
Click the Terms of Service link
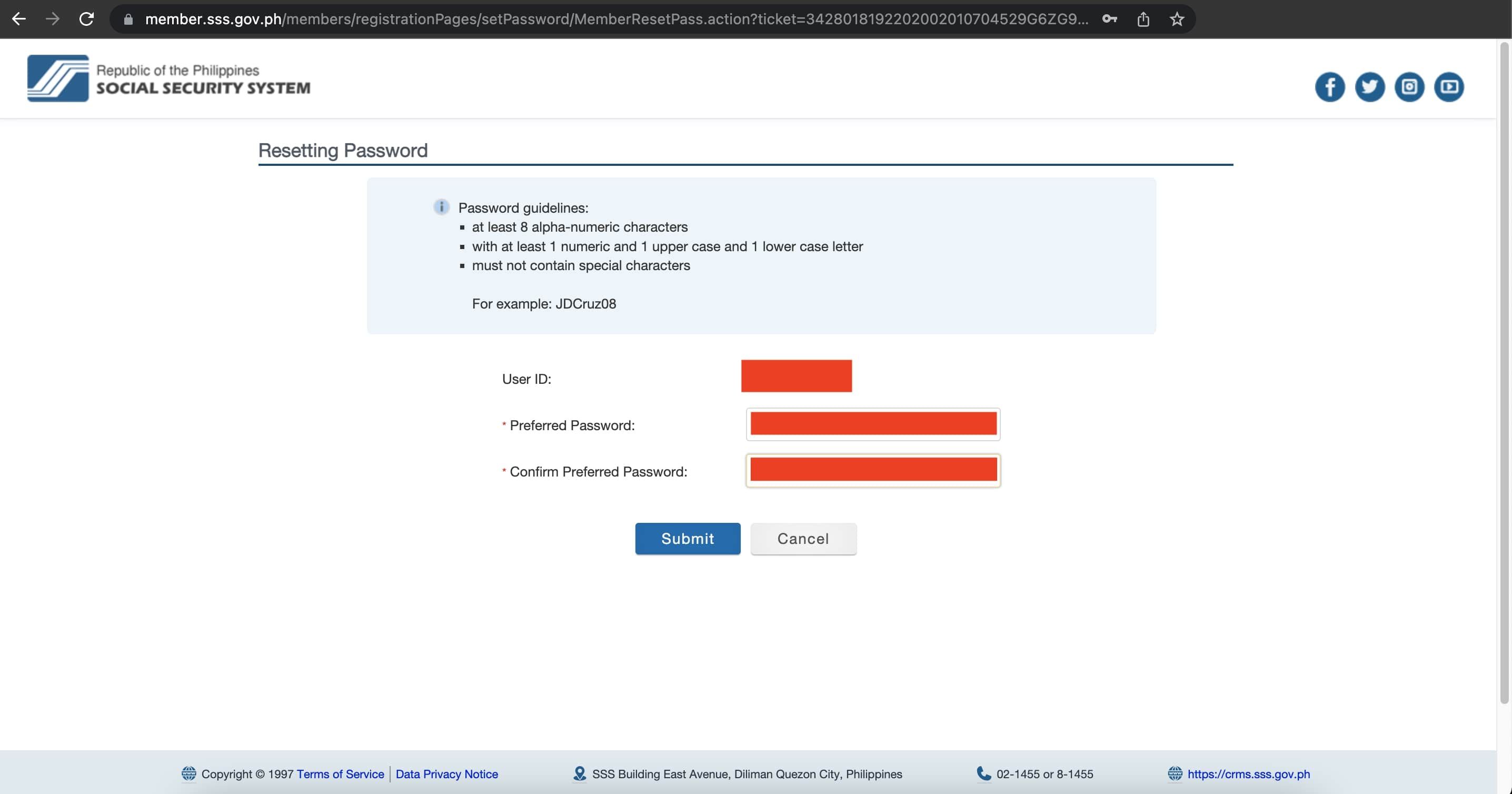click(x=340, y=773)
